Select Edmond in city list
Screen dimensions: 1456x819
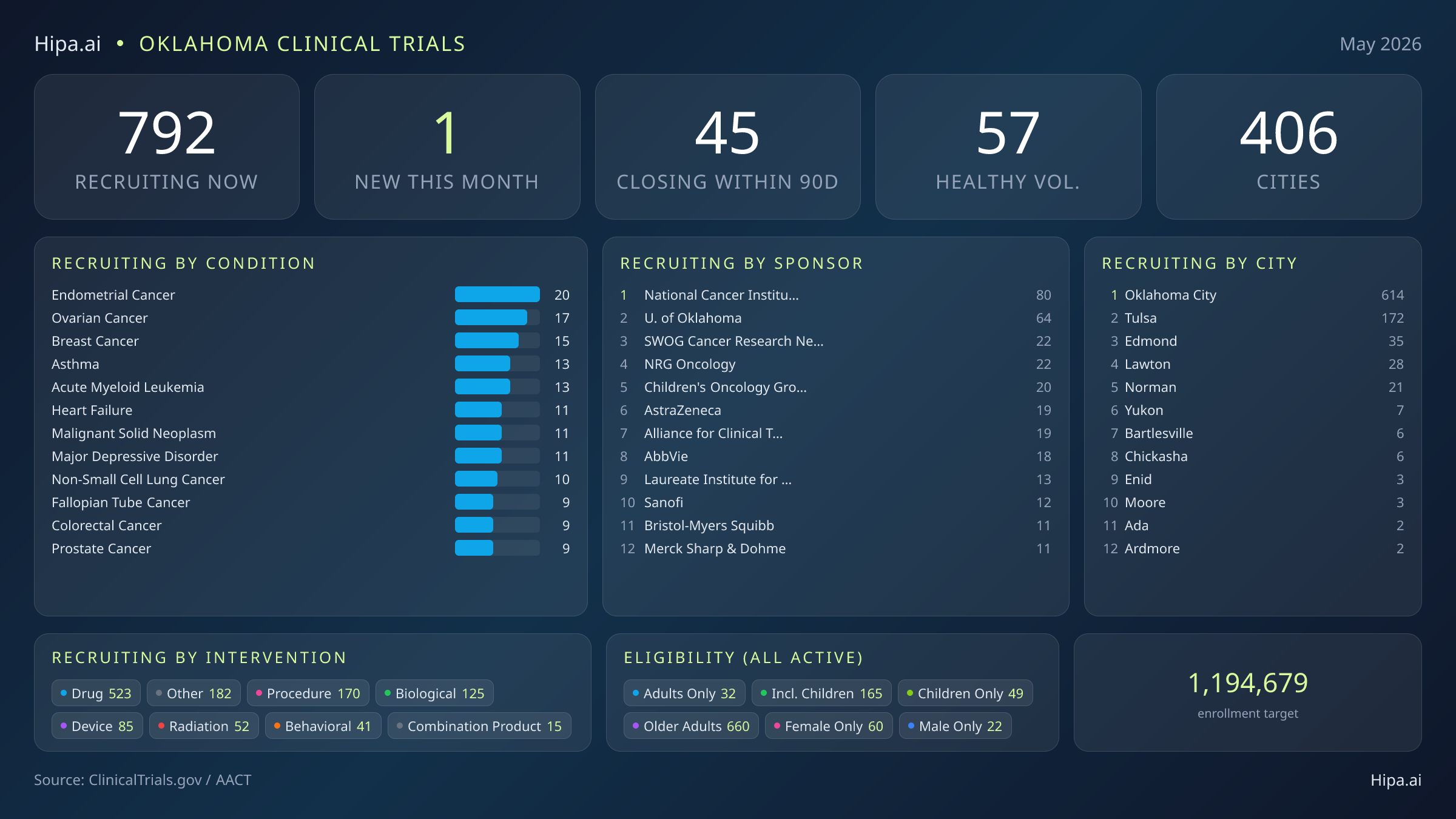tap(1253, 341)
